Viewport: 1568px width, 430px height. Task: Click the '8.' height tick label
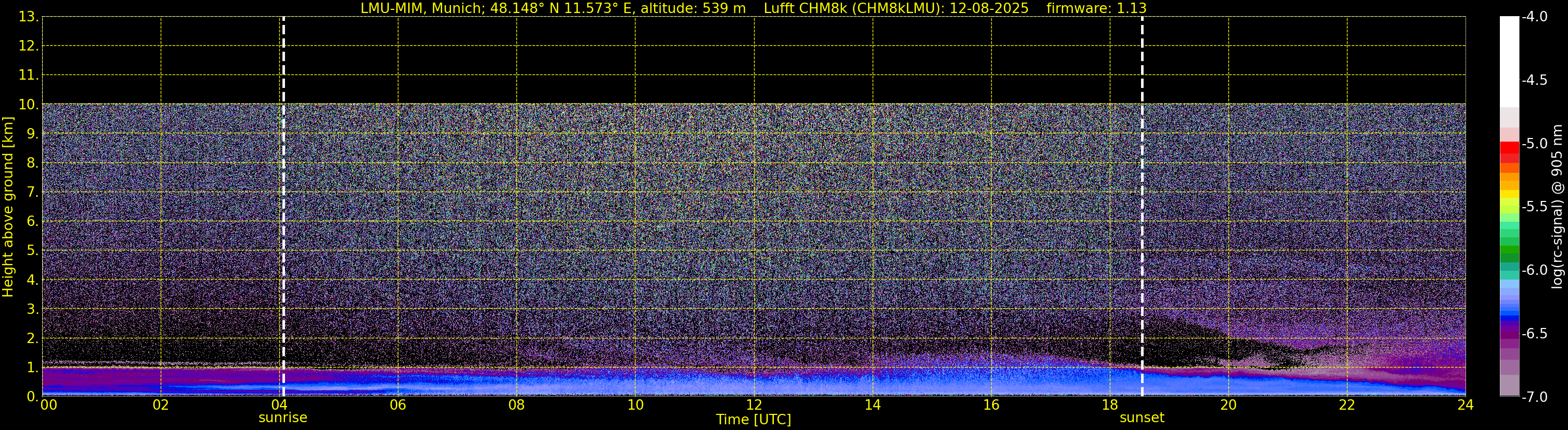click(x=32, y=162)
